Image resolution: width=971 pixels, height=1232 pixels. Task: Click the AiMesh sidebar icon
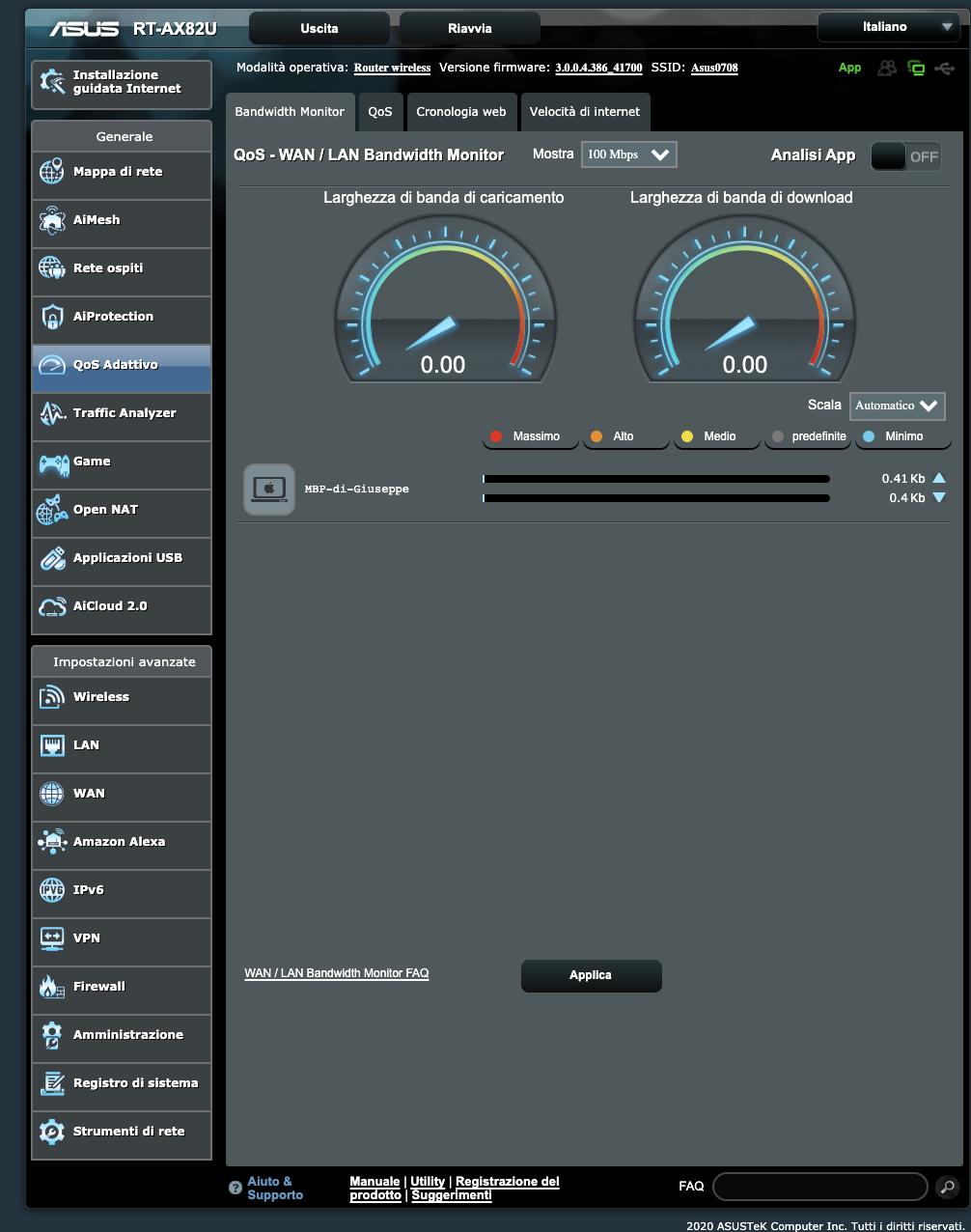click(52, 220)
